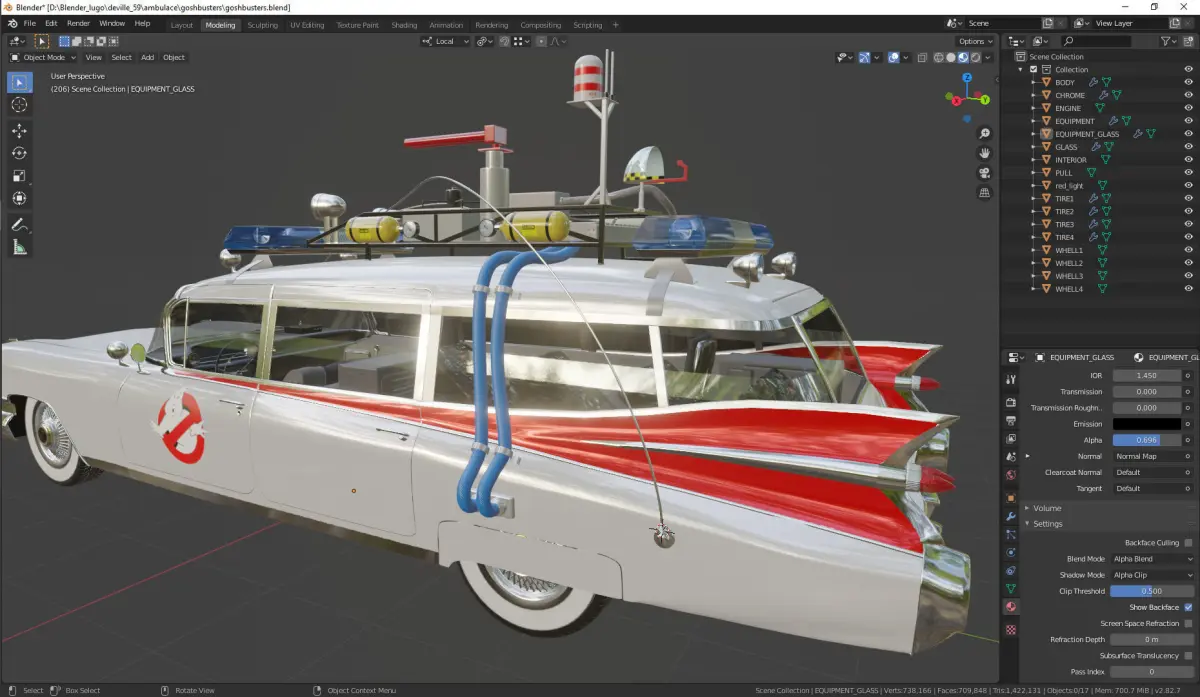Open the Object Mode dropdown
Screen dimensions: 1200x697
click(x=43, y=57)
